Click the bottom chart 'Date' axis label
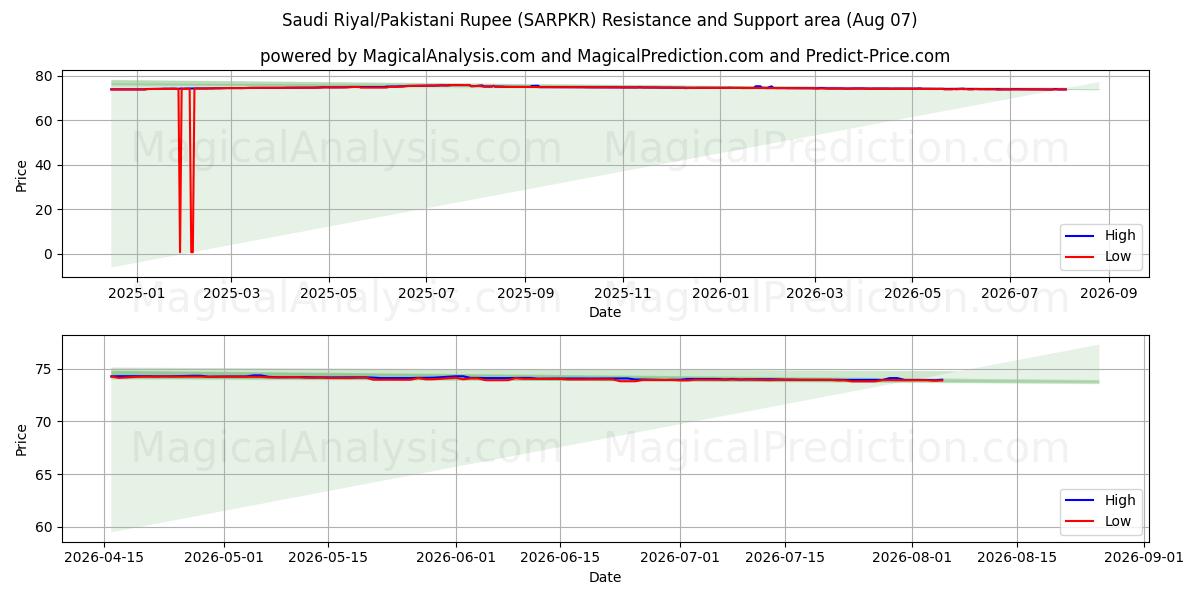Image resolution: width=1200 pixels, height=600 pixels. (x=605, y=577)
